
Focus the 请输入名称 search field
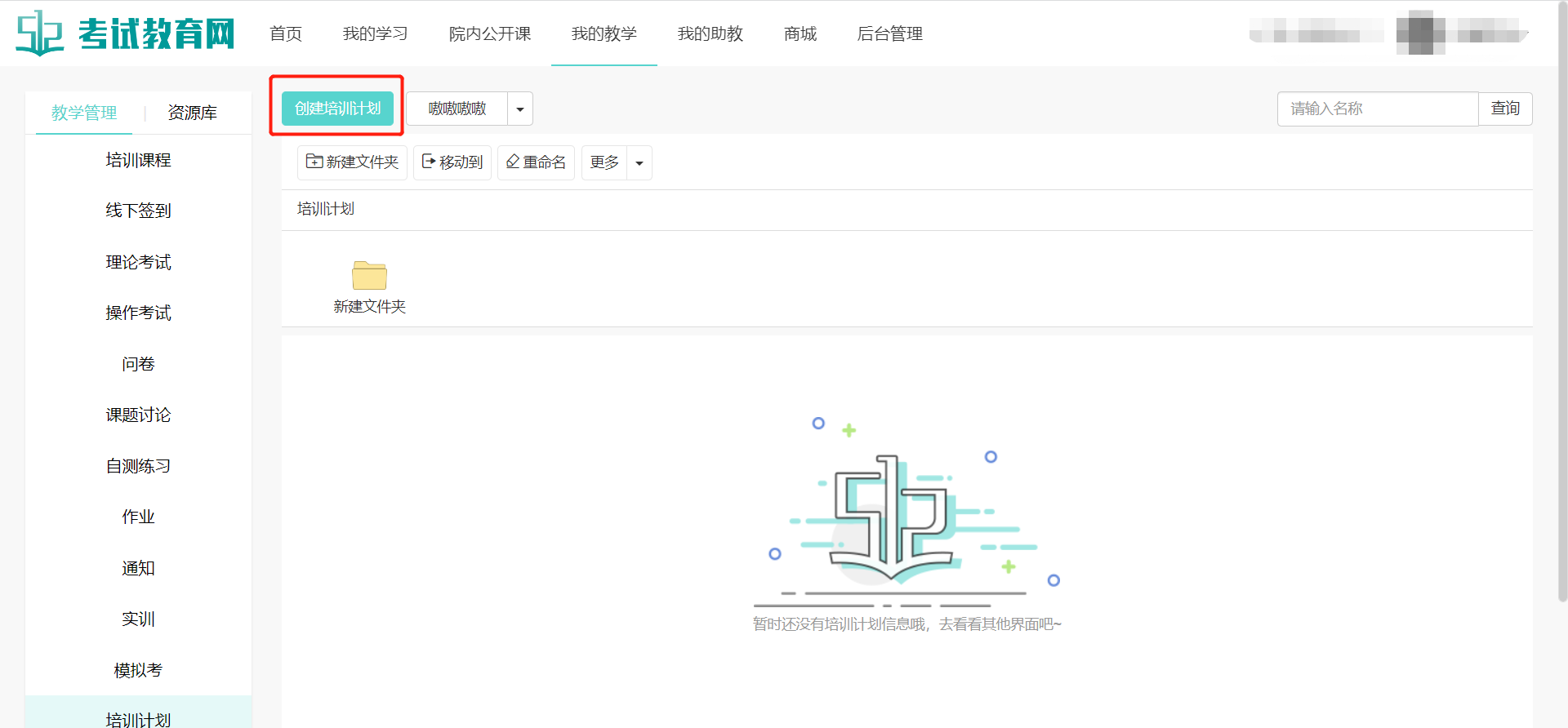pyautogui.click(x=1378, y=109)
